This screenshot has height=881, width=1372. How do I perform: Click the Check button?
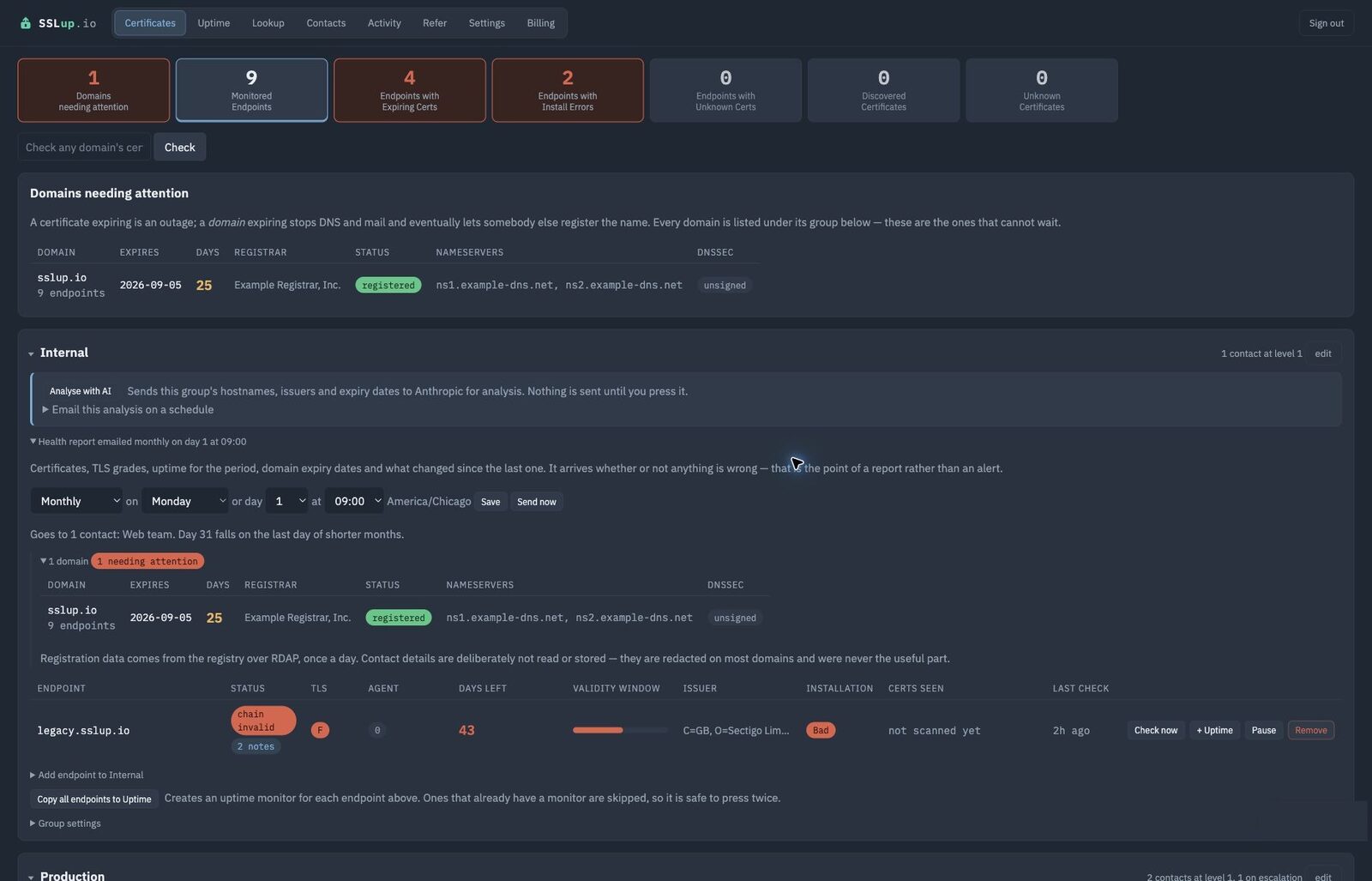click(x=179, y=147)
